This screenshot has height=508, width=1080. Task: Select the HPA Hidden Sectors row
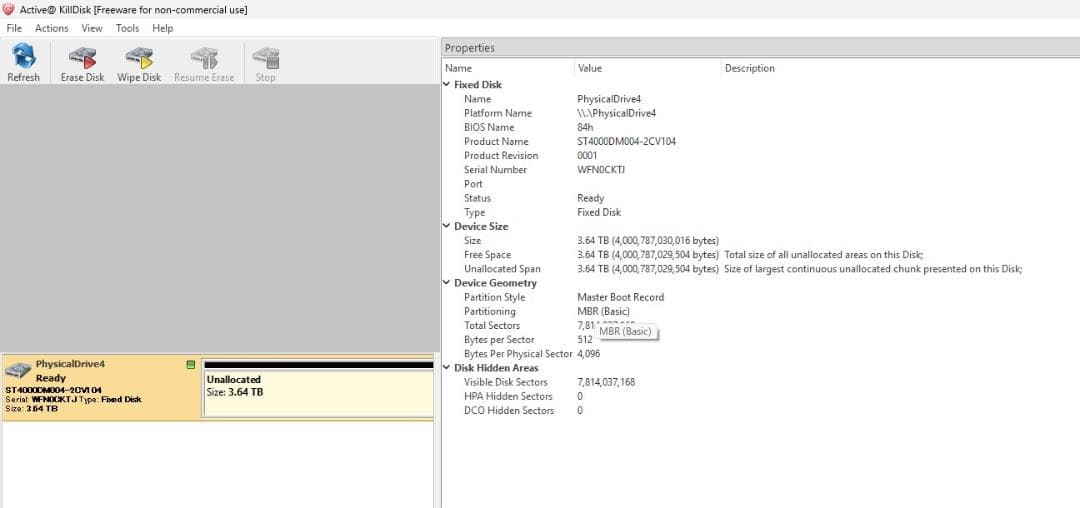(x=760, y=396)
